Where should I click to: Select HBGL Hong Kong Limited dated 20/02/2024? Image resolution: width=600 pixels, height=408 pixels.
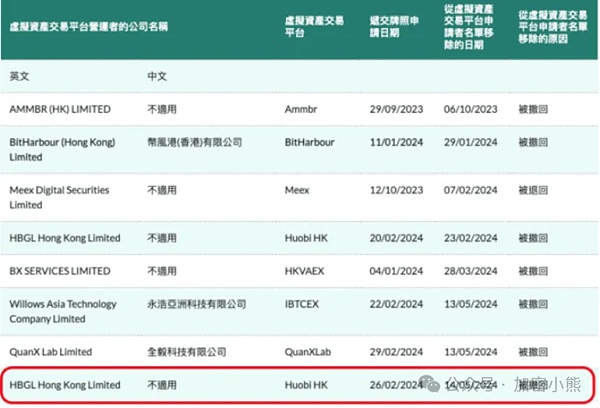65,238
